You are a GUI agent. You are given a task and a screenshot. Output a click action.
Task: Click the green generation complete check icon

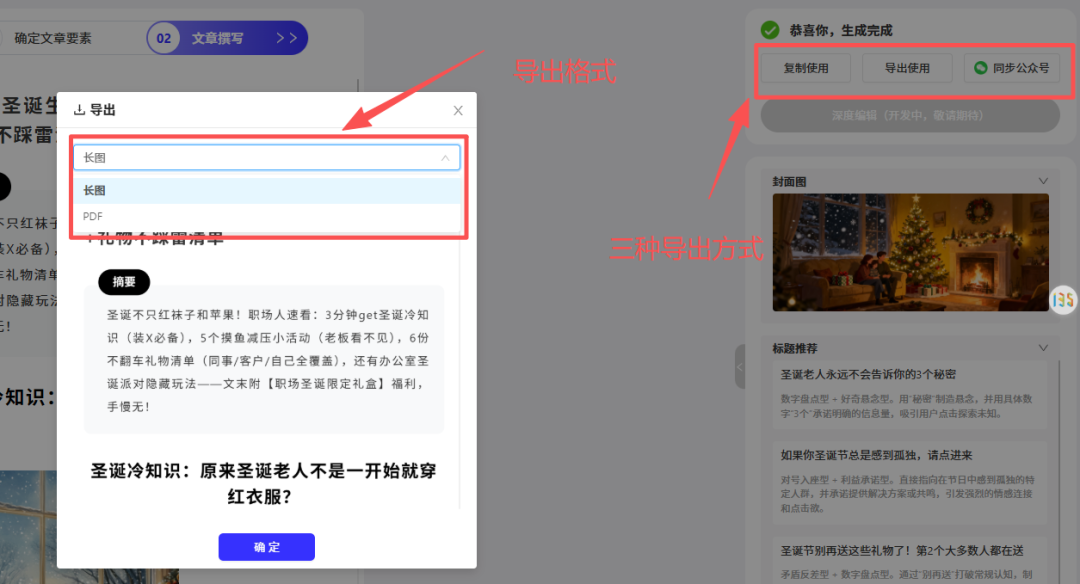pyautogui.click(x=770, y=30)
